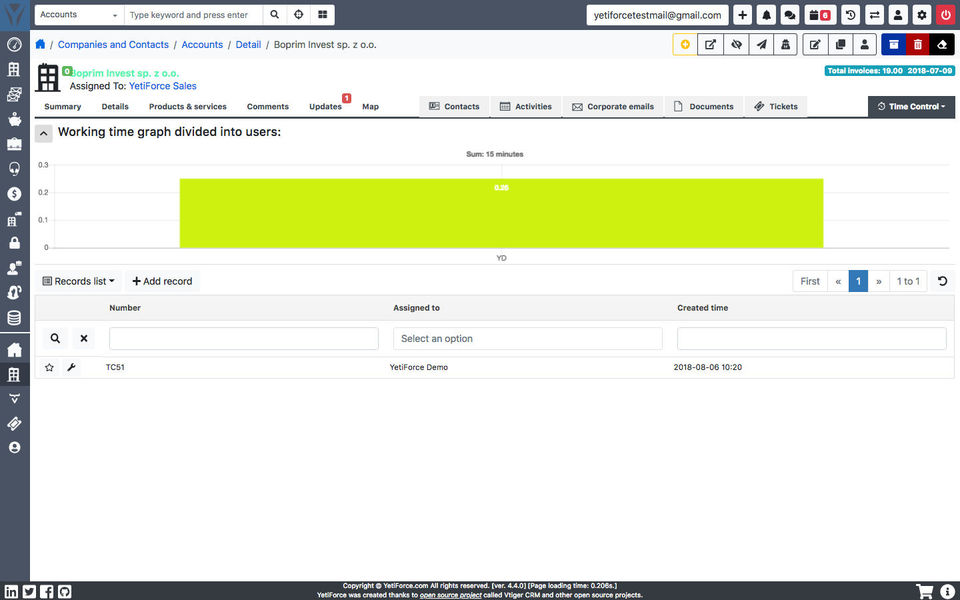Screen dimensions: 960x600
Task: Go to home icon in sidebar
Action: [14, 350]
